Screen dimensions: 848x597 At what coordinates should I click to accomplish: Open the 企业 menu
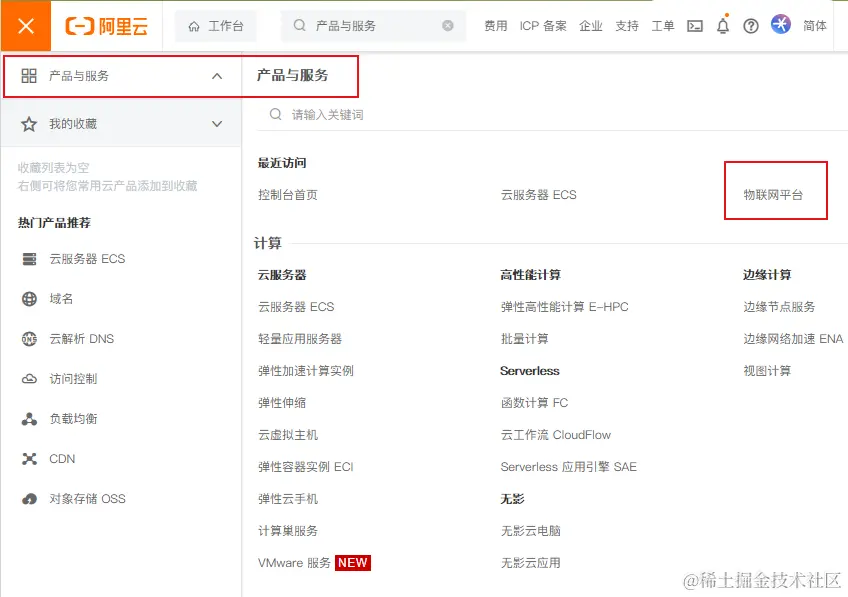point(591,25)
